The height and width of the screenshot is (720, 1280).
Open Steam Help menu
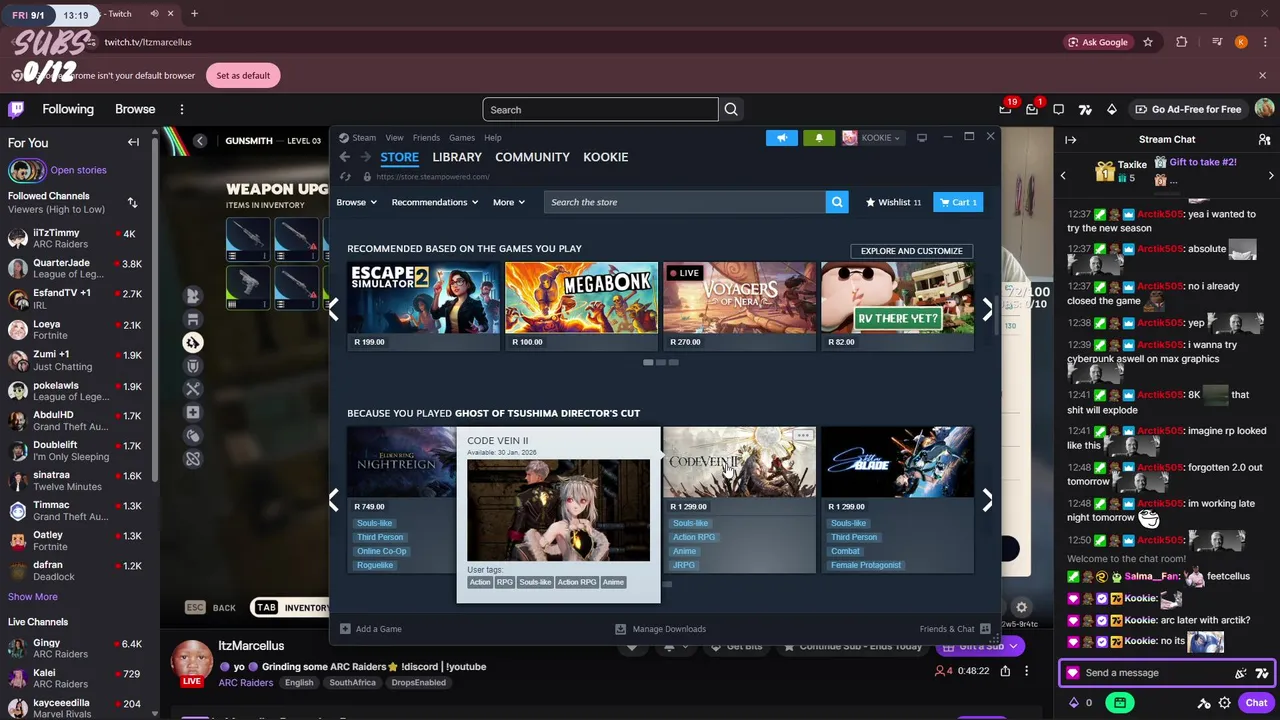pyautogui.click(x=493, y=138)
